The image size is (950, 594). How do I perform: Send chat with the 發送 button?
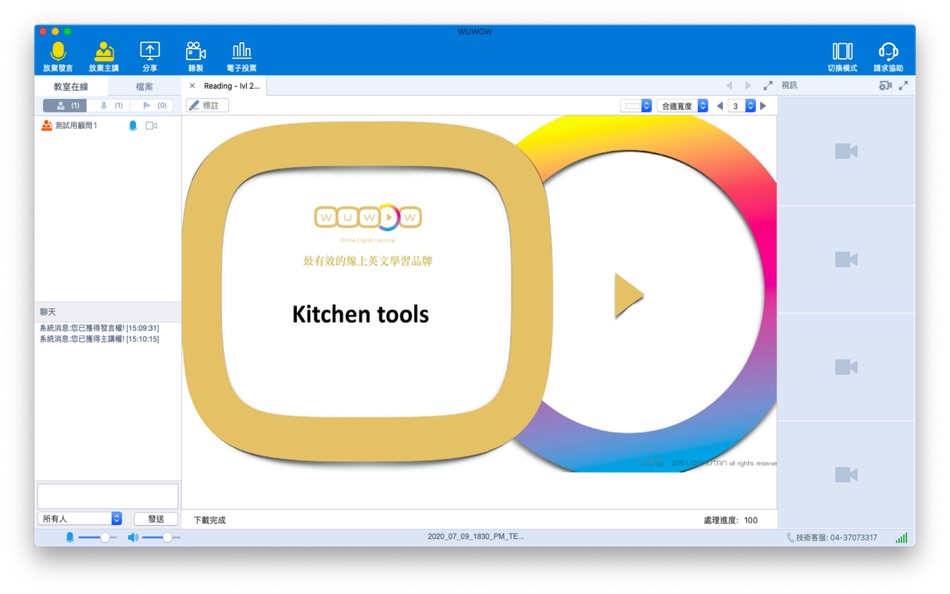(156, 519)
